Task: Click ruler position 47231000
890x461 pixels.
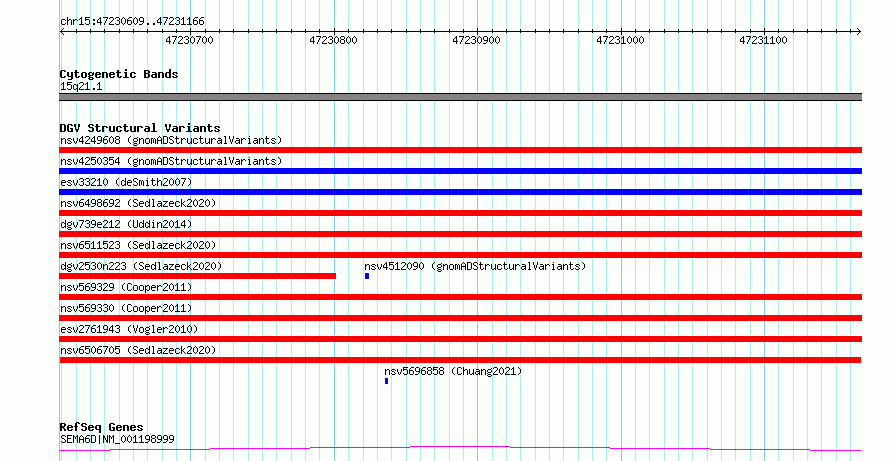Action: pyautogui.click(x=620, y=40)
